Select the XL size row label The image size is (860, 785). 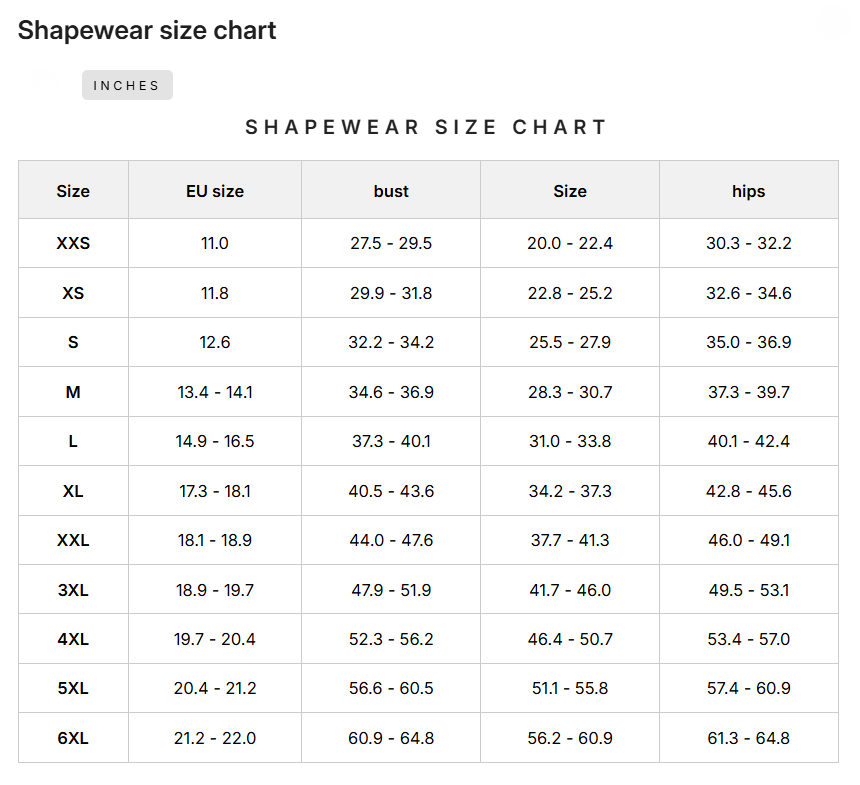click(72, 490)
